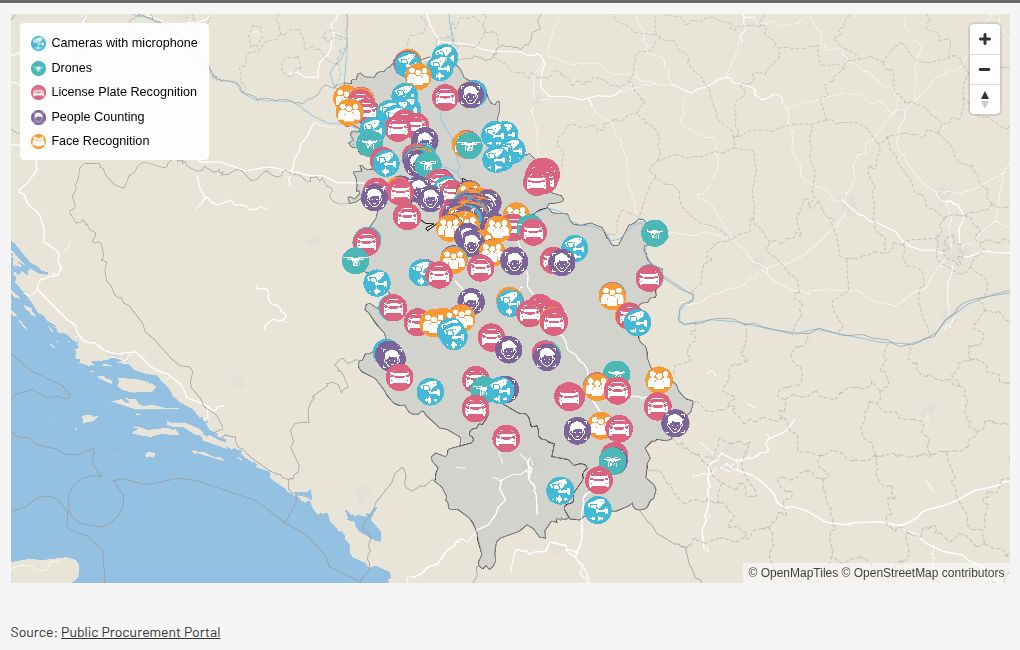The image size is (1020, 650).
Task: Open the westernmost teal drone marker
Action: pos(355,261)
